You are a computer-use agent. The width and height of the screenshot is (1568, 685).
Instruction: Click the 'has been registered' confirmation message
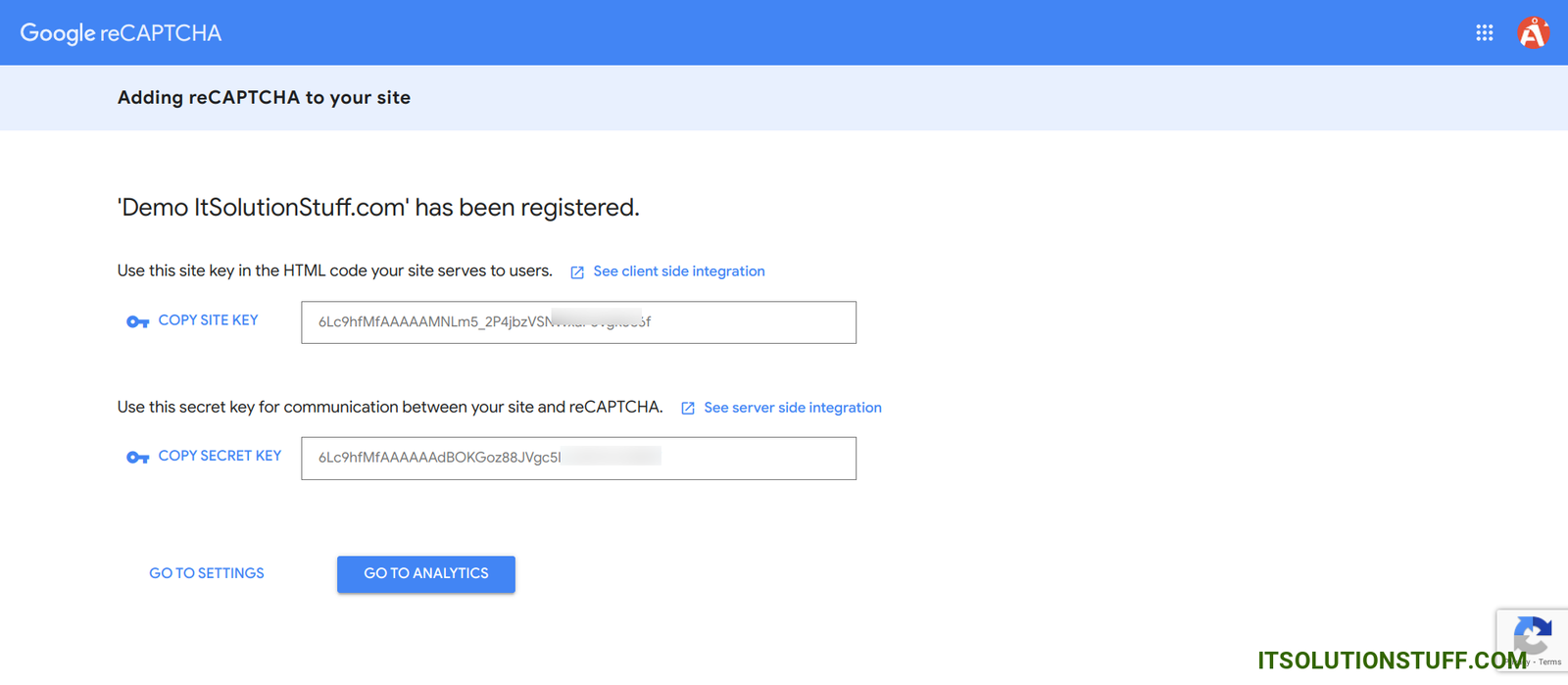(x=378, y=208)
